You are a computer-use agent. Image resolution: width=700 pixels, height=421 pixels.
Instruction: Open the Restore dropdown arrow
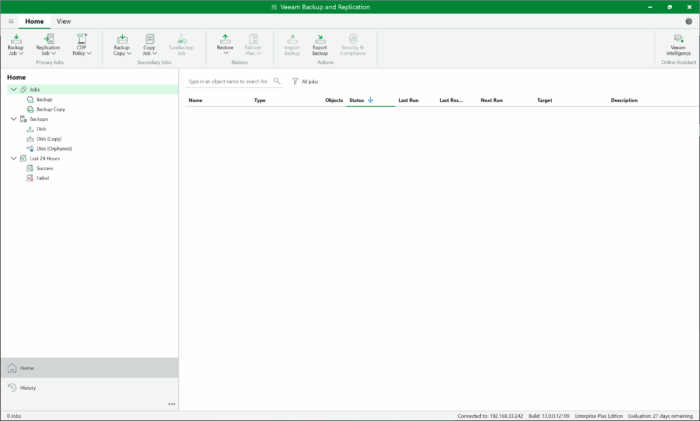point(226,53)
